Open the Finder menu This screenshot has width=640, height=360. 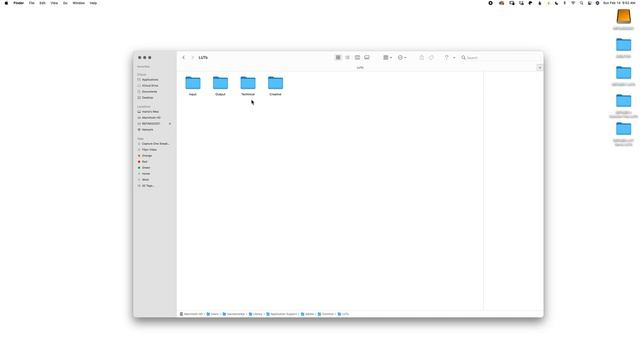pyautogui.click(x=19, y=3)
